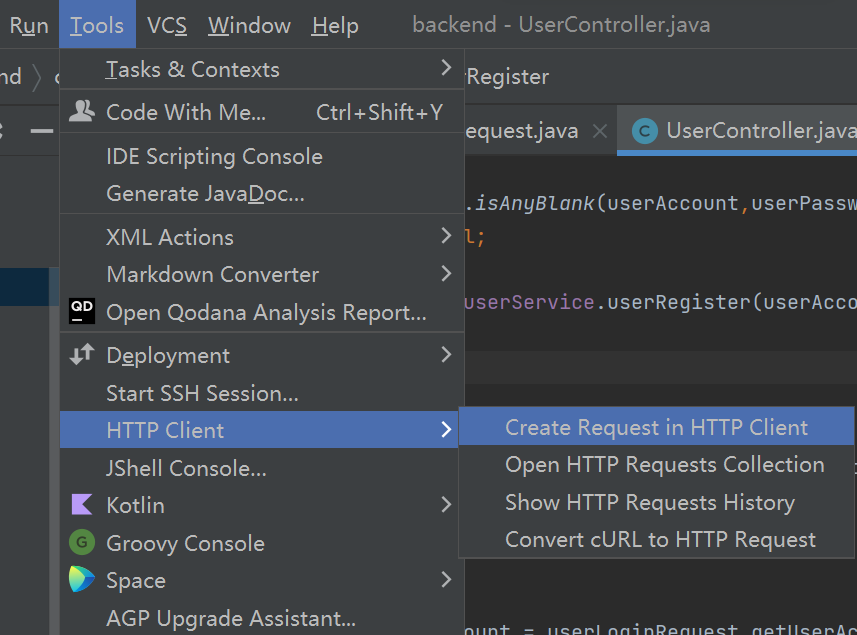This screenshot has width=857, height=635.
Task: Click the UserController.java class icon
Action: click(645, 131)
